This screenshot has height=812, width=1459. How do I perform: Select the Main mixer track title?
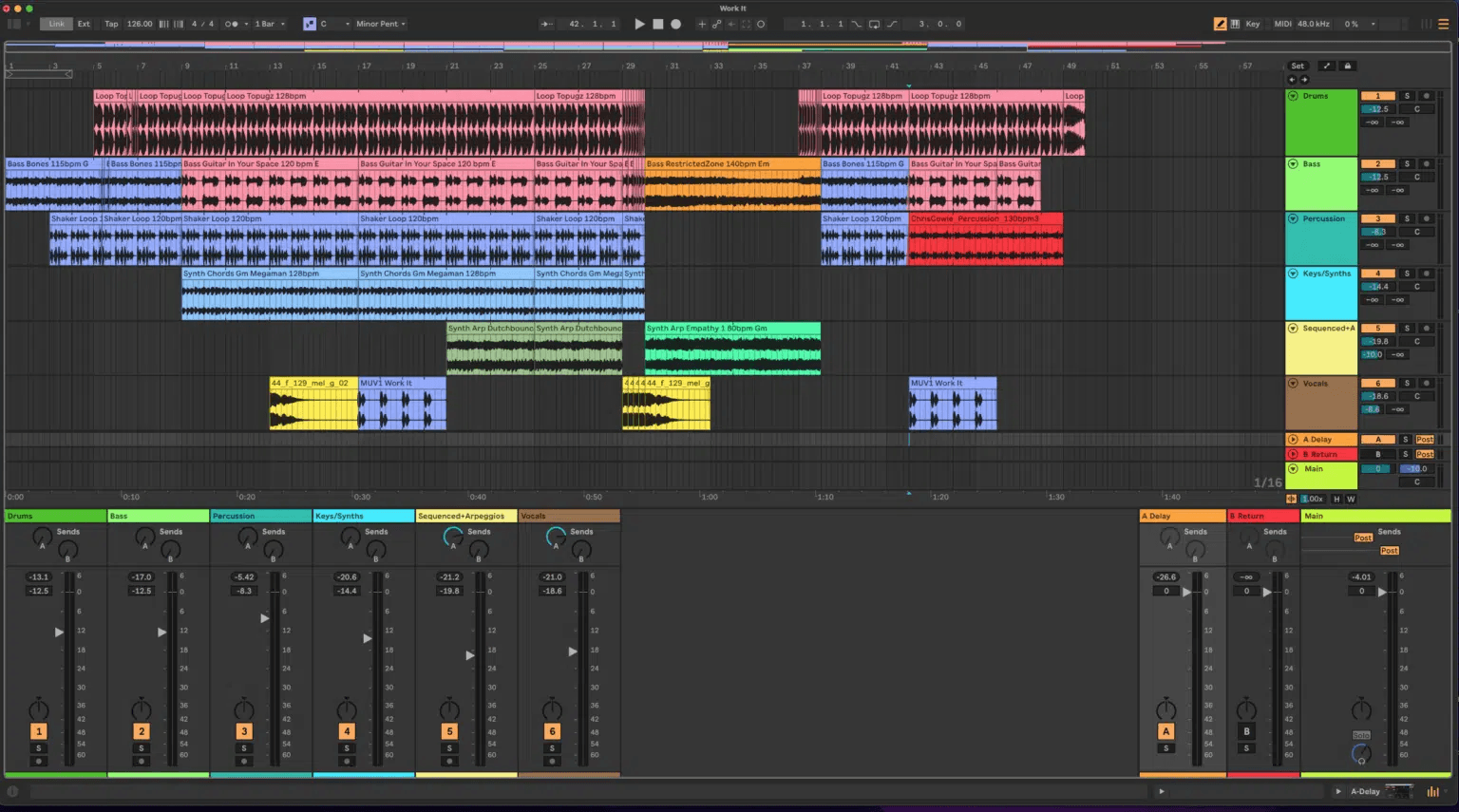[x=1375, y=516]
